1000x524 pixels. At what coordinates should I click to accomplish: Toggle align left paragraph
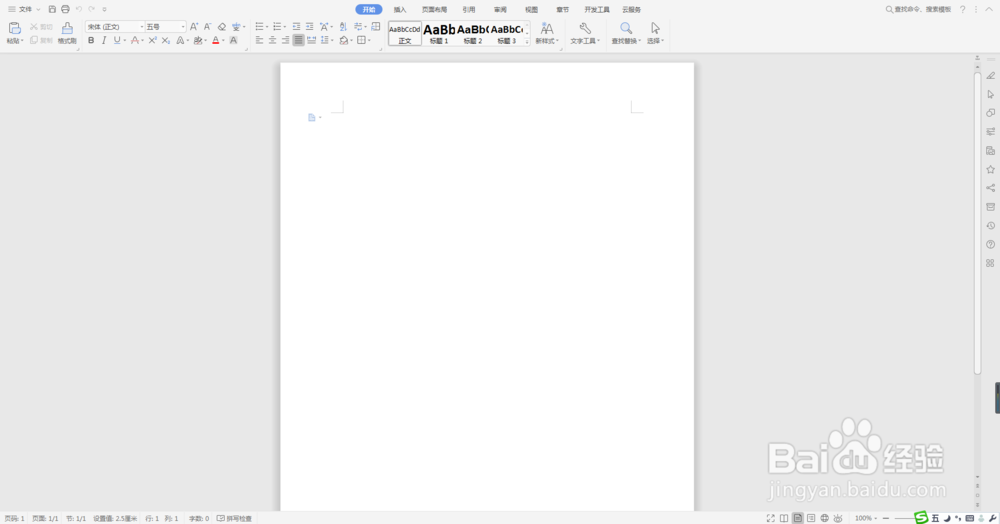260,40
